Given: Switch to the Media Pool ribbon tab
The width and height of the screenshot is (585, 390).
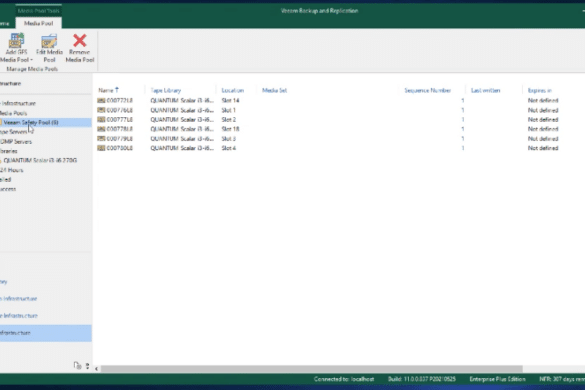Looking at the screenshot, I should click(x=38, y=23).
